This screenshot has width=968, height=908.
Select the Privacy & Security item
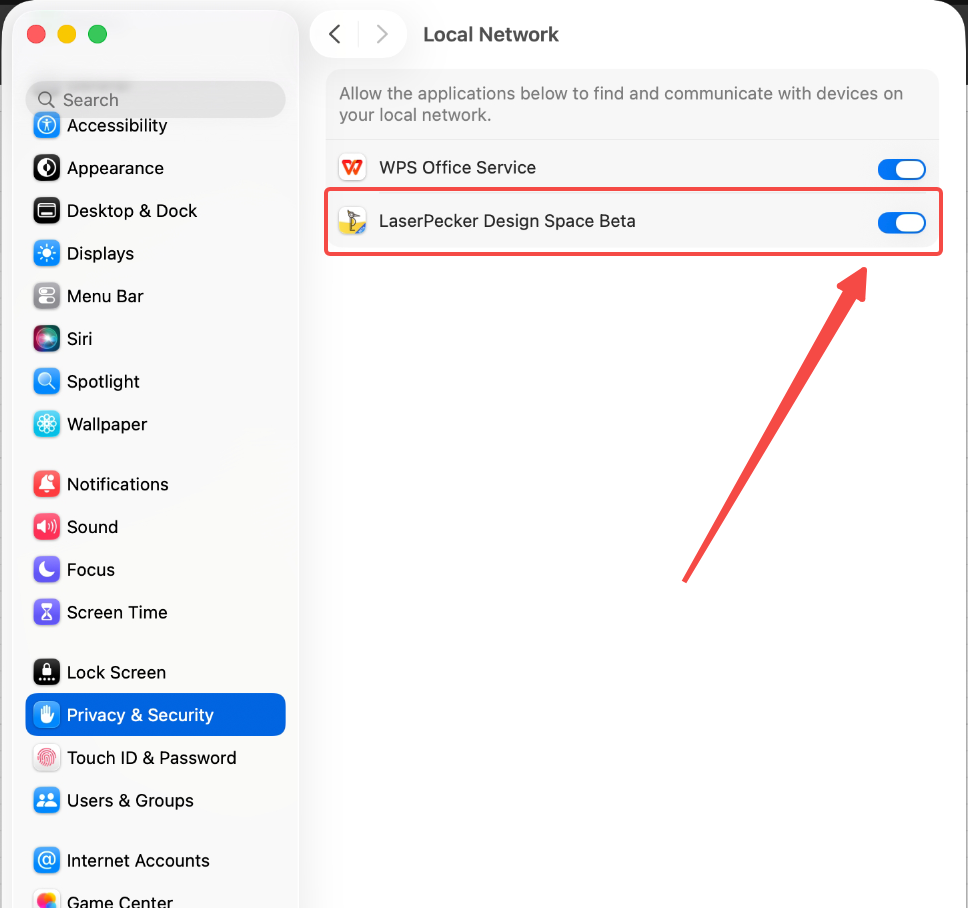pyautogui.click(x=155, y=714)
